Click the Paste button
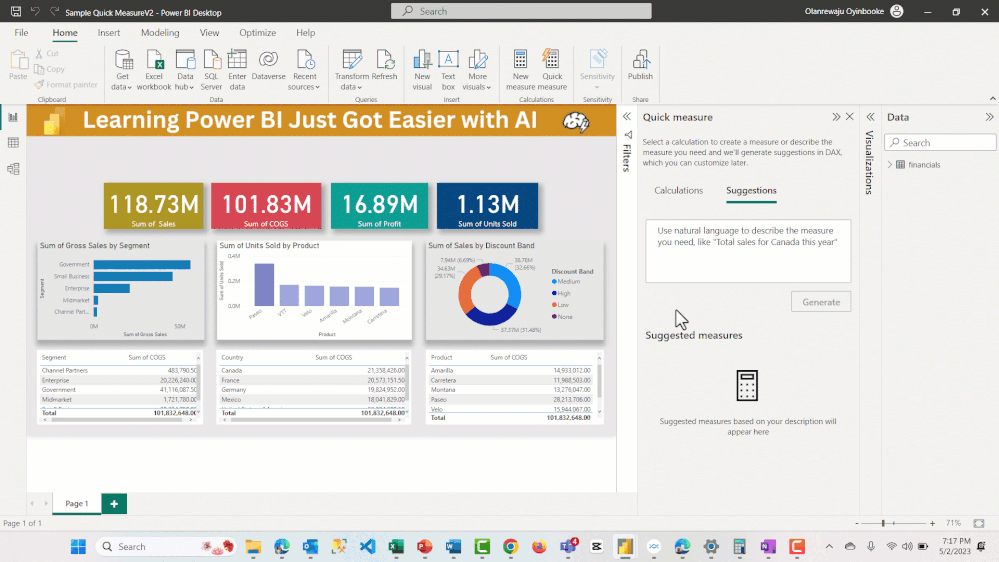Viewport: 999px width, 562px height. point(18,64)
